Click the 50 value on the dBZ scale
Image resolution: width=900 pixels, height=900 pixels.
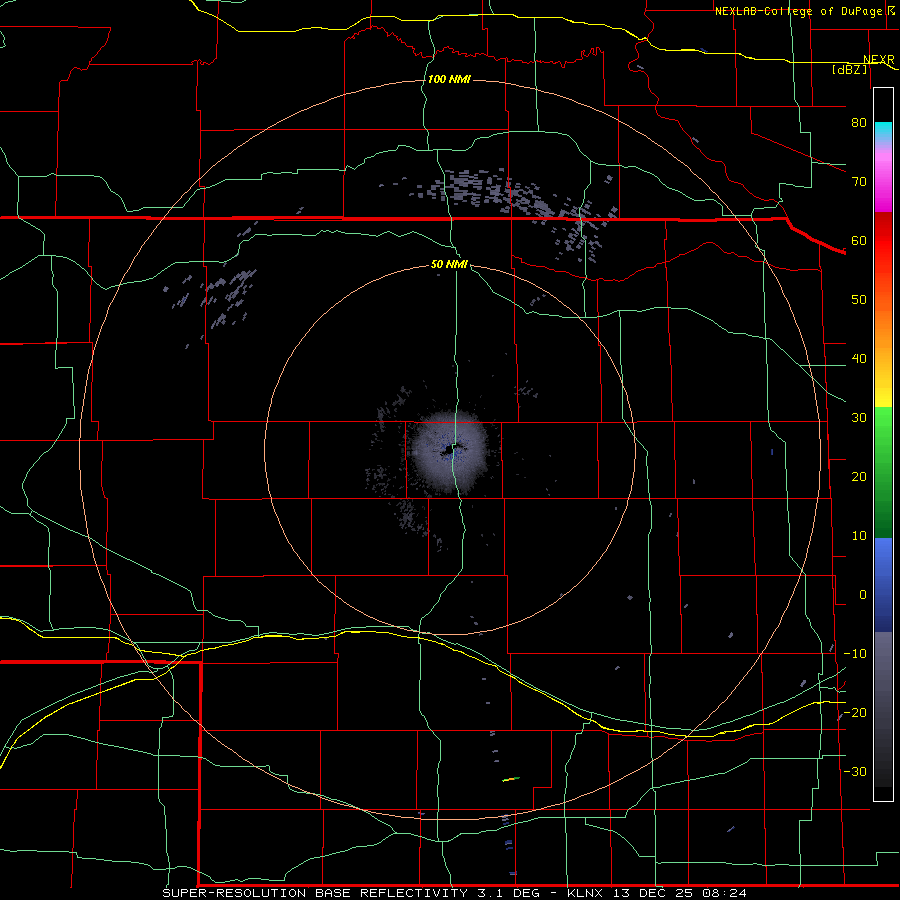(x=859, y=300)
